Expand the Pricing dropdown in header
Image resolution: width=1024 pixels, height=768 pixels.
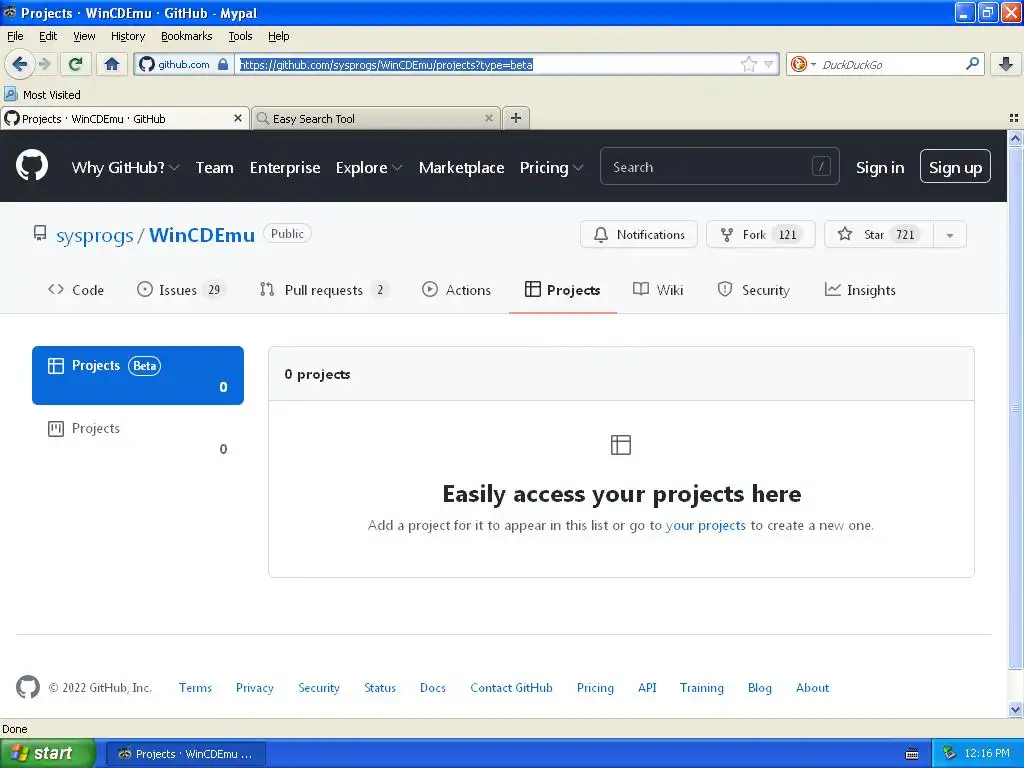point(551,167)
